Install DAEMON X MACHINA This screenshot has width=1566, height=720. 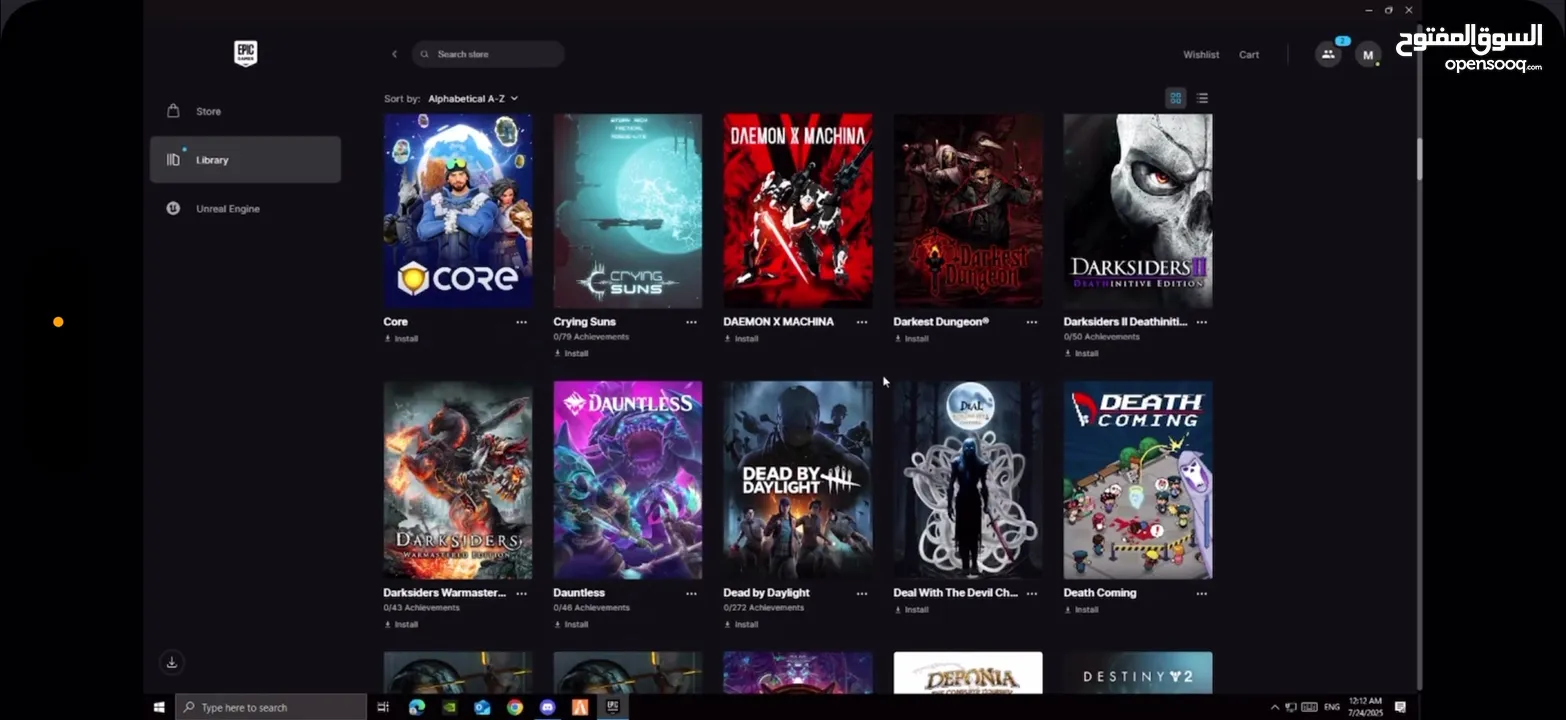coord(741,339)
